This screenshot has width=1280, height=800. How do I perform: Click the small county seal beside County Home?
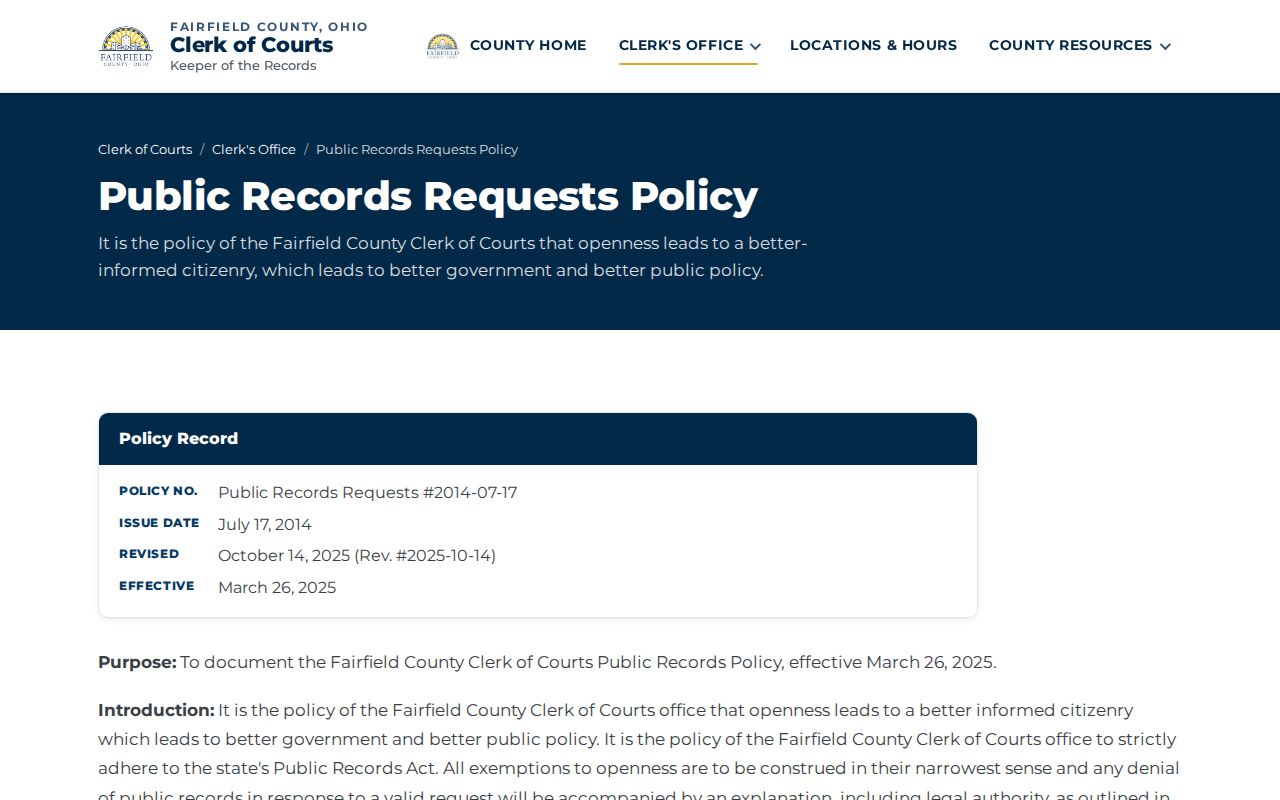442,46
